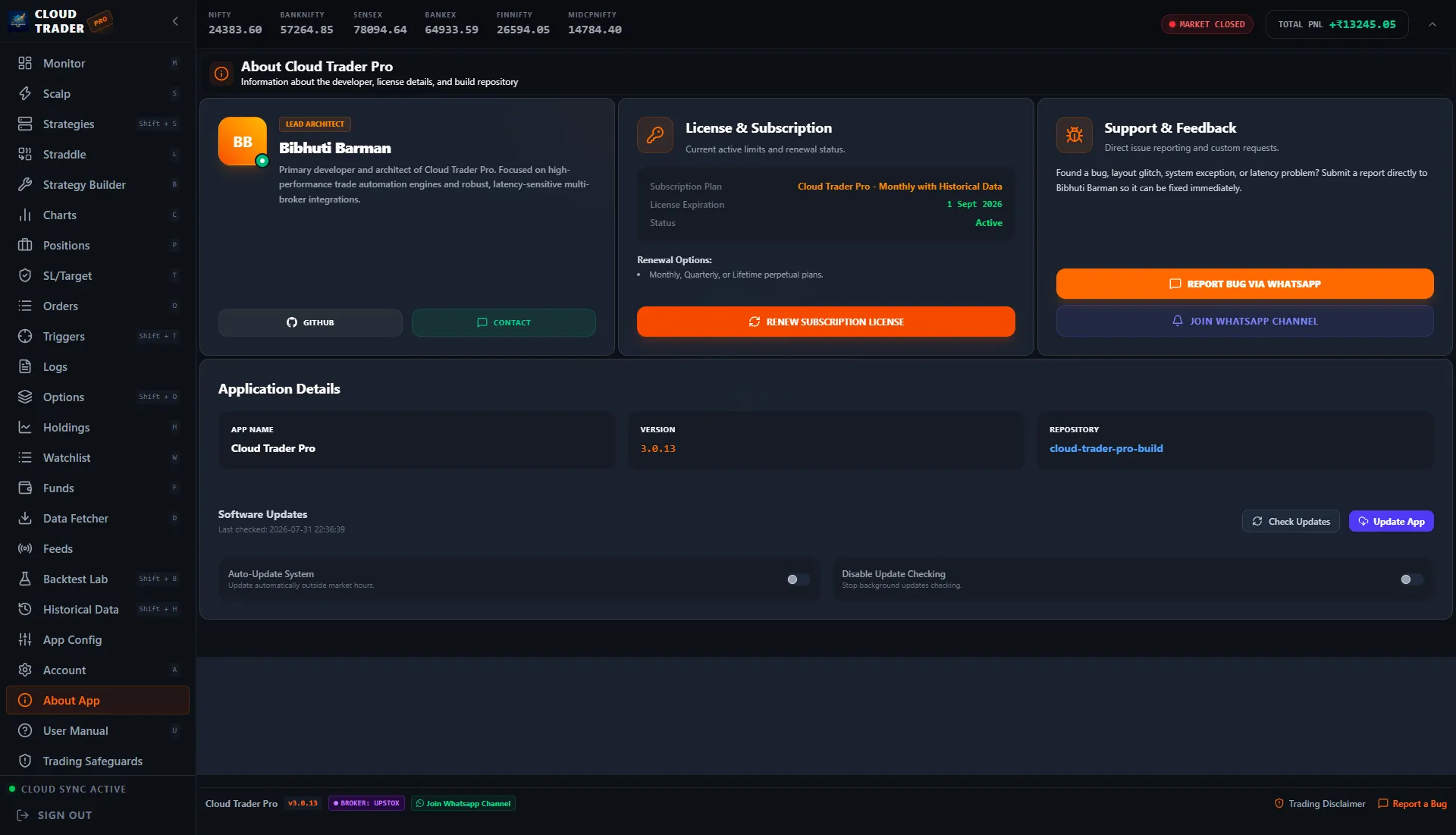Click the version number 3.0.13
This screenshot has width=1456, height=835.
click(x=657, y=449)
